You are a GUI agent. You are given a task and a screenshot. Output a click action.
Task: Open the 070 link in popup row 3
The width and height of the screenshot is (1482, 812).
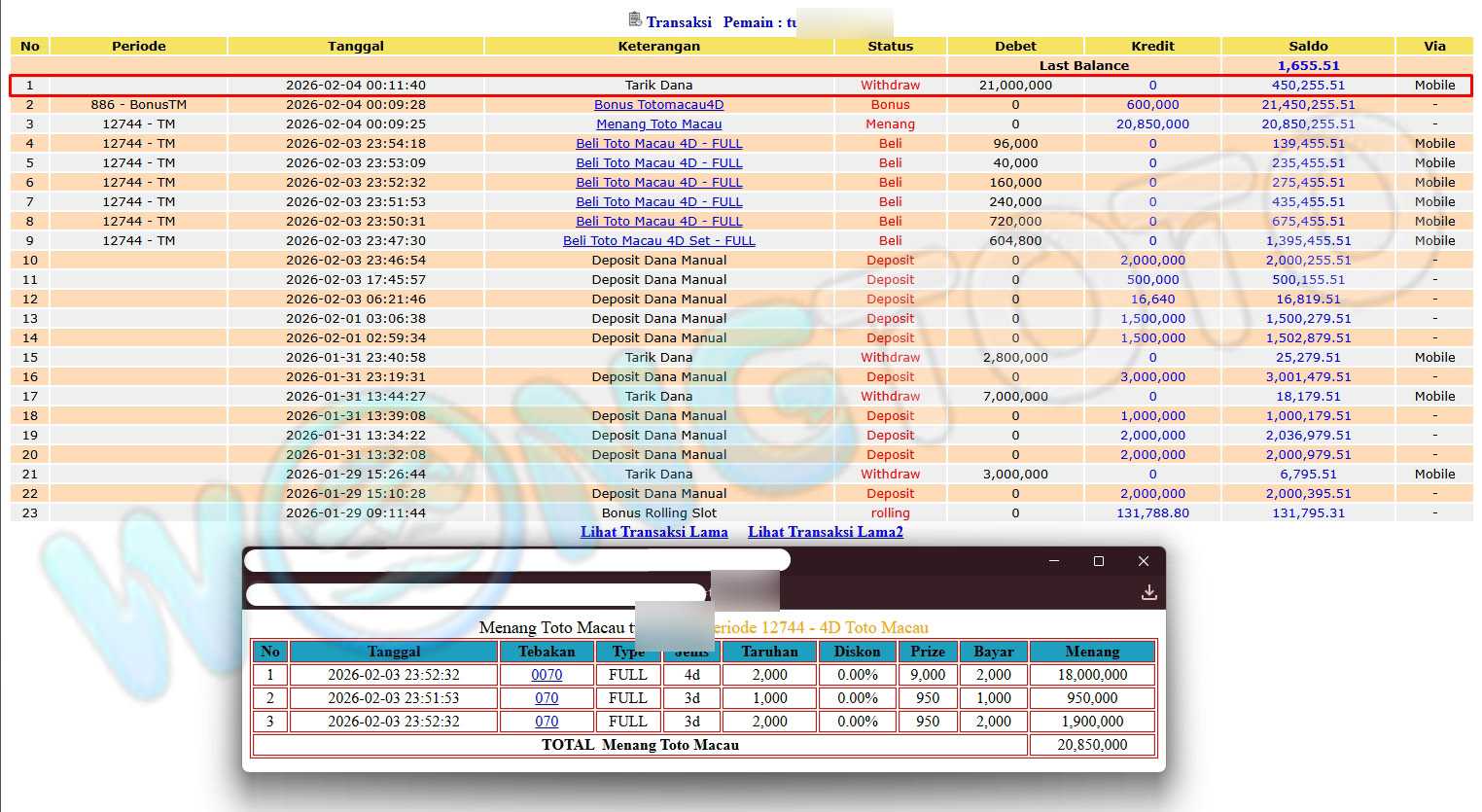tap(547, 722)
